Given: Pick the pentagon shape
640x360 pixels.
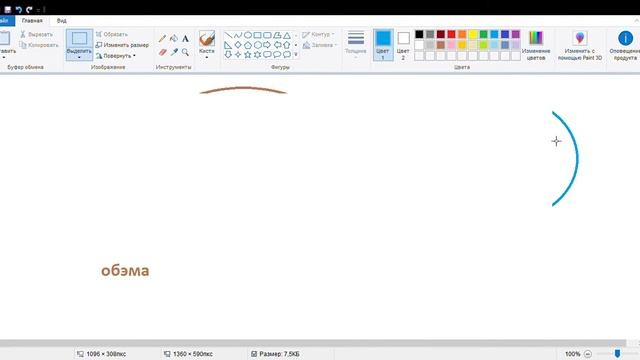Looking at the screenshot, I should pyautogui.click(x=248, y=45).
